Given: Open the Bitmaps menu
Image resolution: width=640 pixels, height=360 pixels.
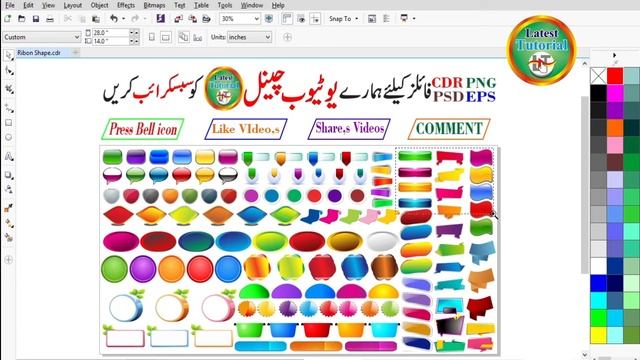Looking at the screenshot, I should [x=154, y=5].
